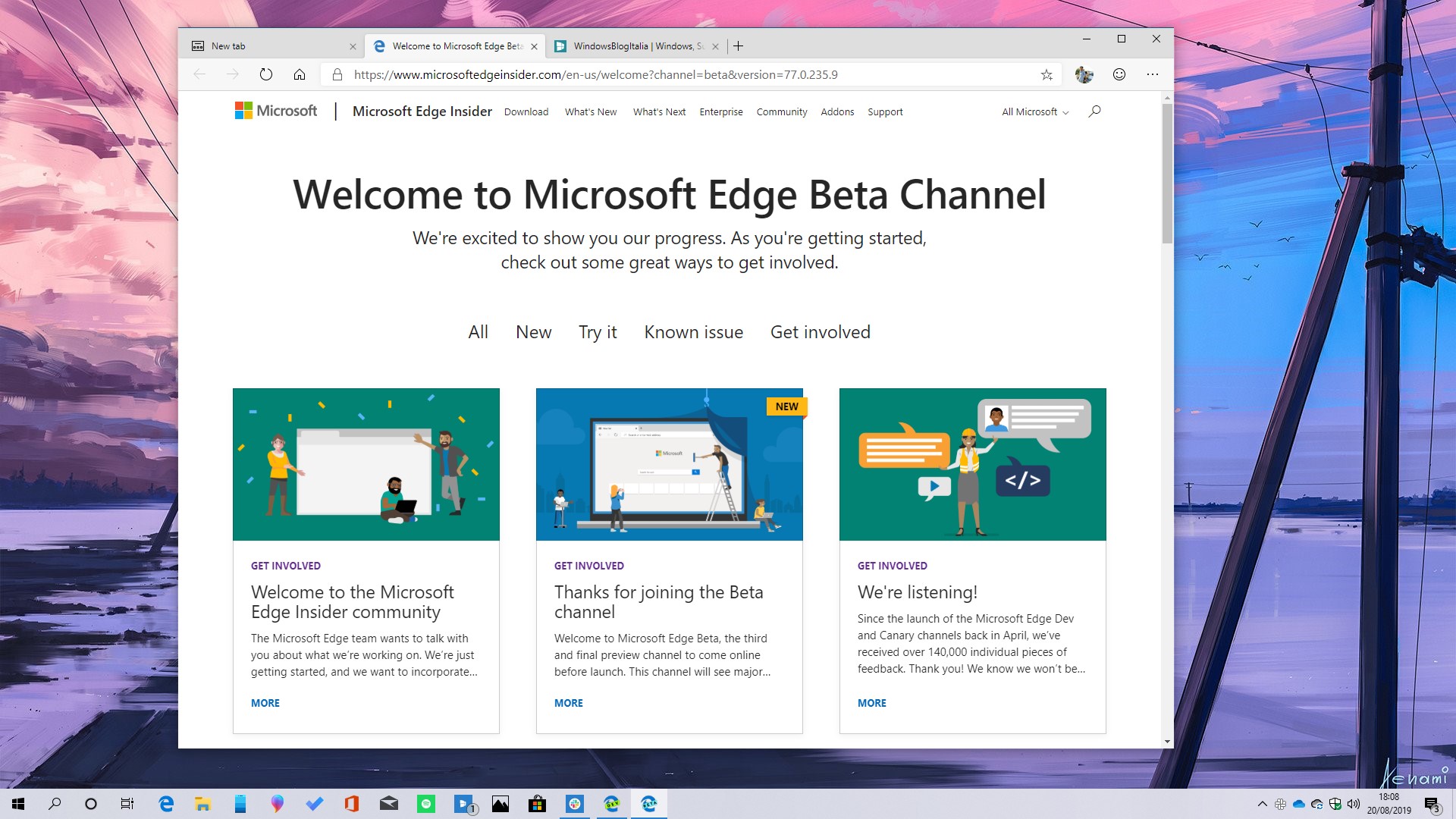Close the WindowsBlogItalia tab
Screen dimensions: 1456x819
coord(715,46)
